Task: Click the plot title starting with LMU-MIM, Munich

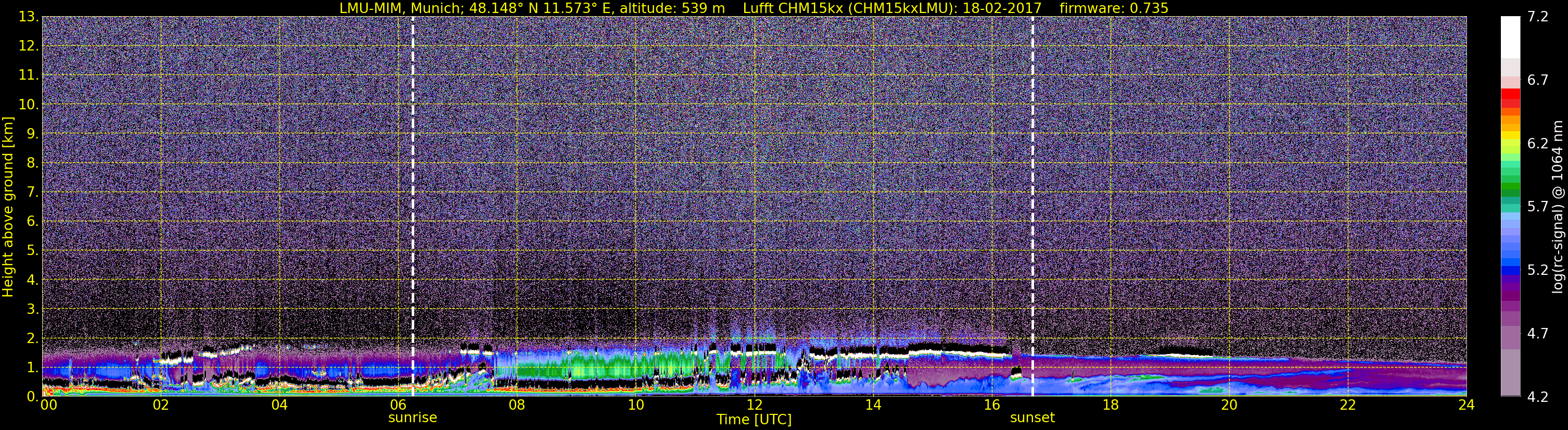Action: (754, 8)
